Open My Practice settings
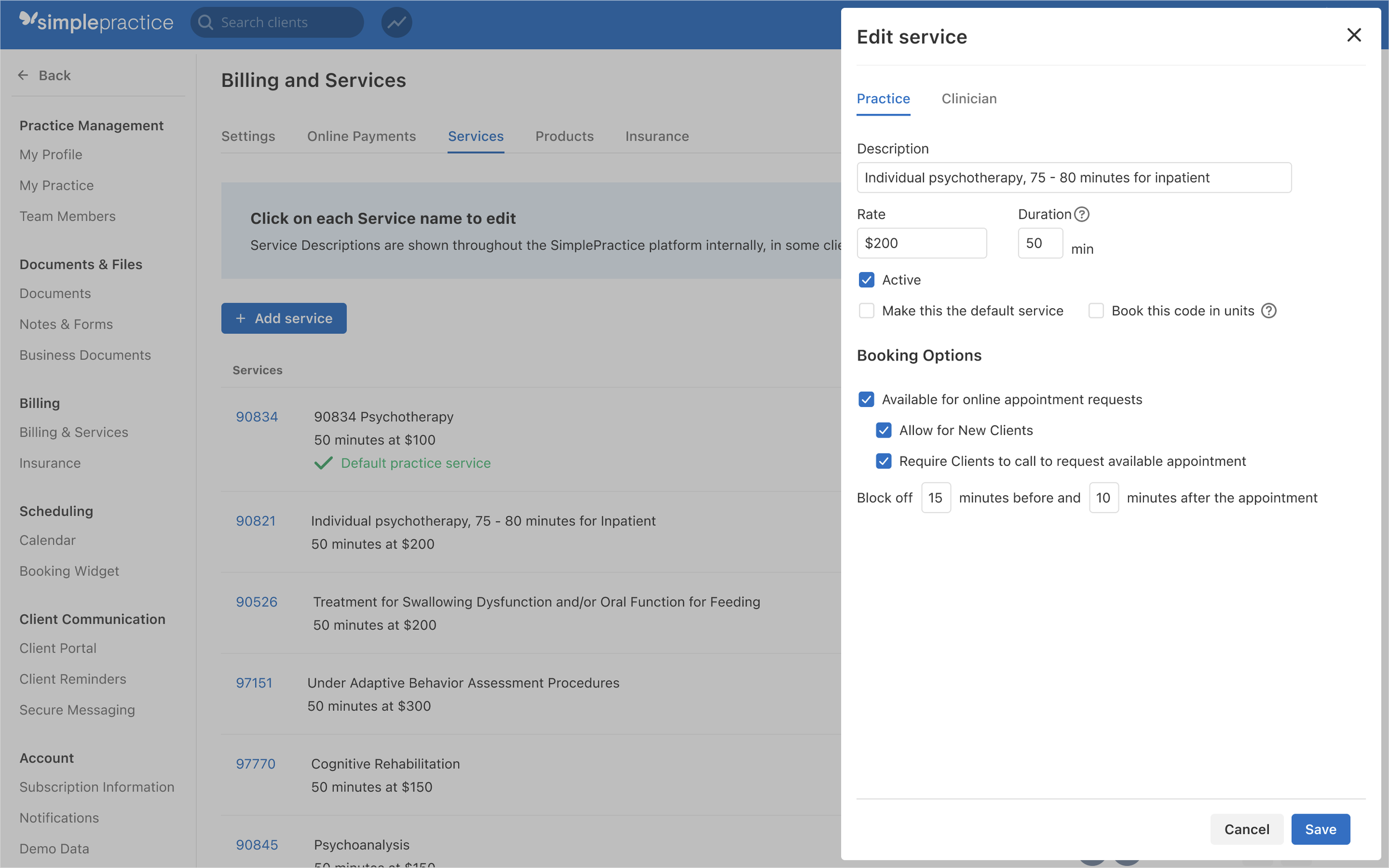 click(x=56, y=185)
